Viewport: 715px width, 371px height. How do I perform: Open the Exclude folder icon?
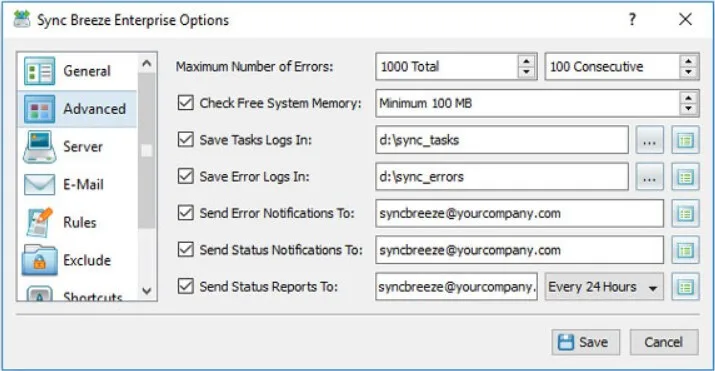(x=39, y=260)
